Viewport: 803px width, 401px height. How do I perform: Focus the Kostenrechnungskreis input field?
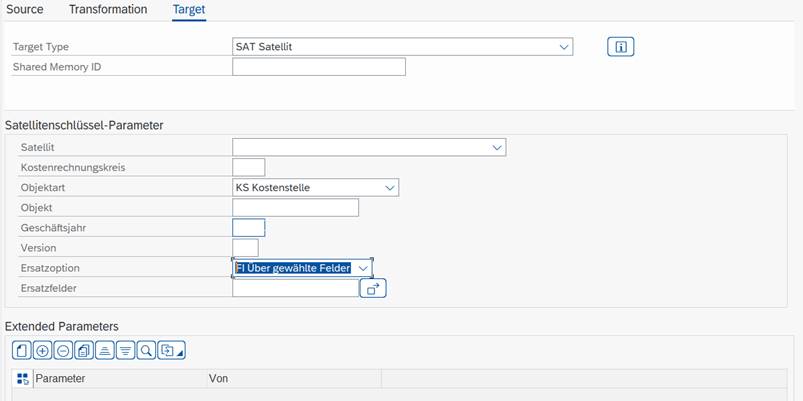click(x=249, y=167)
